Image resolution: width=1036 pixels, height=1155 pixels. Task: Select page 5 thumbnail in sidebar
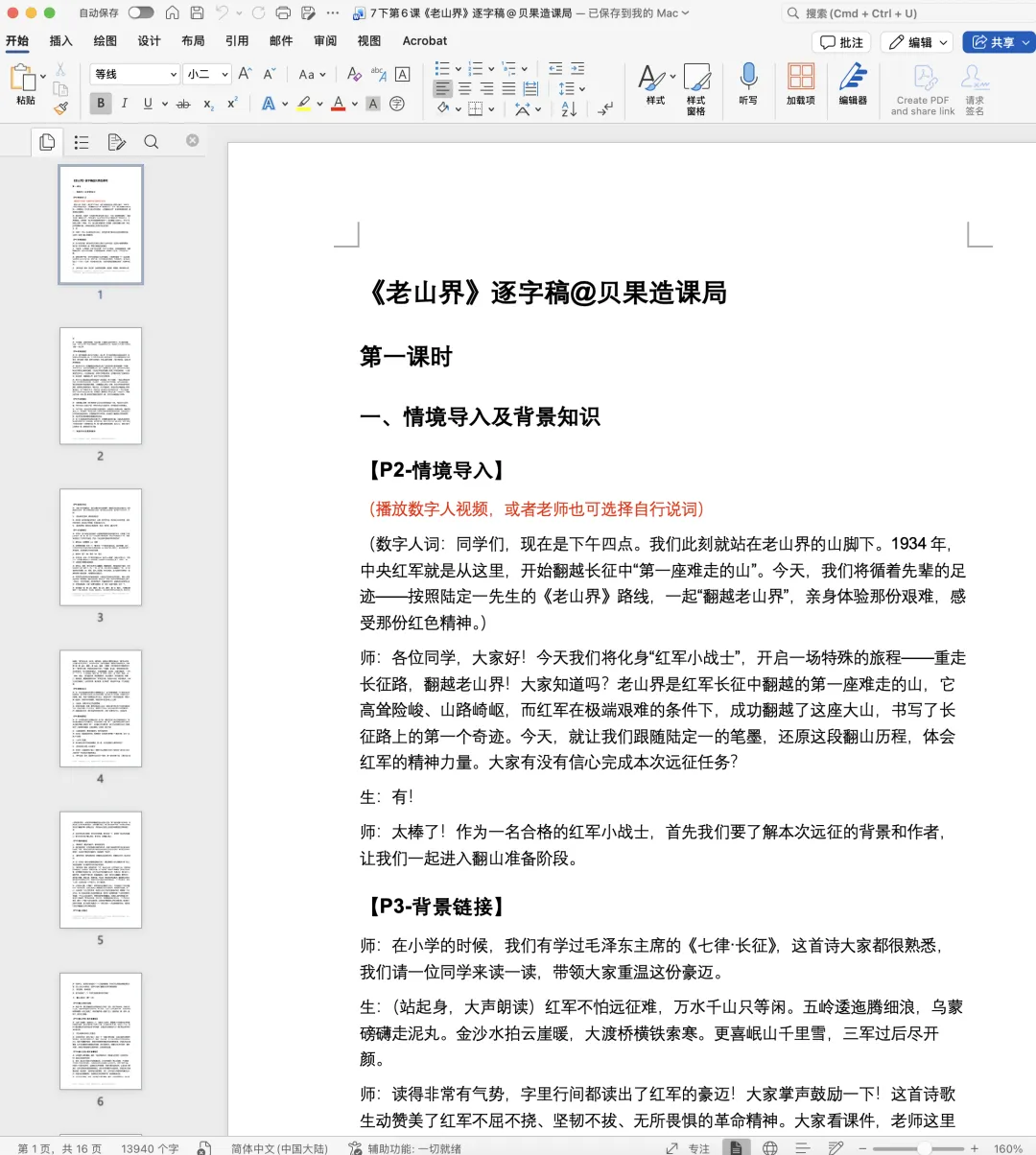point(101,869)
